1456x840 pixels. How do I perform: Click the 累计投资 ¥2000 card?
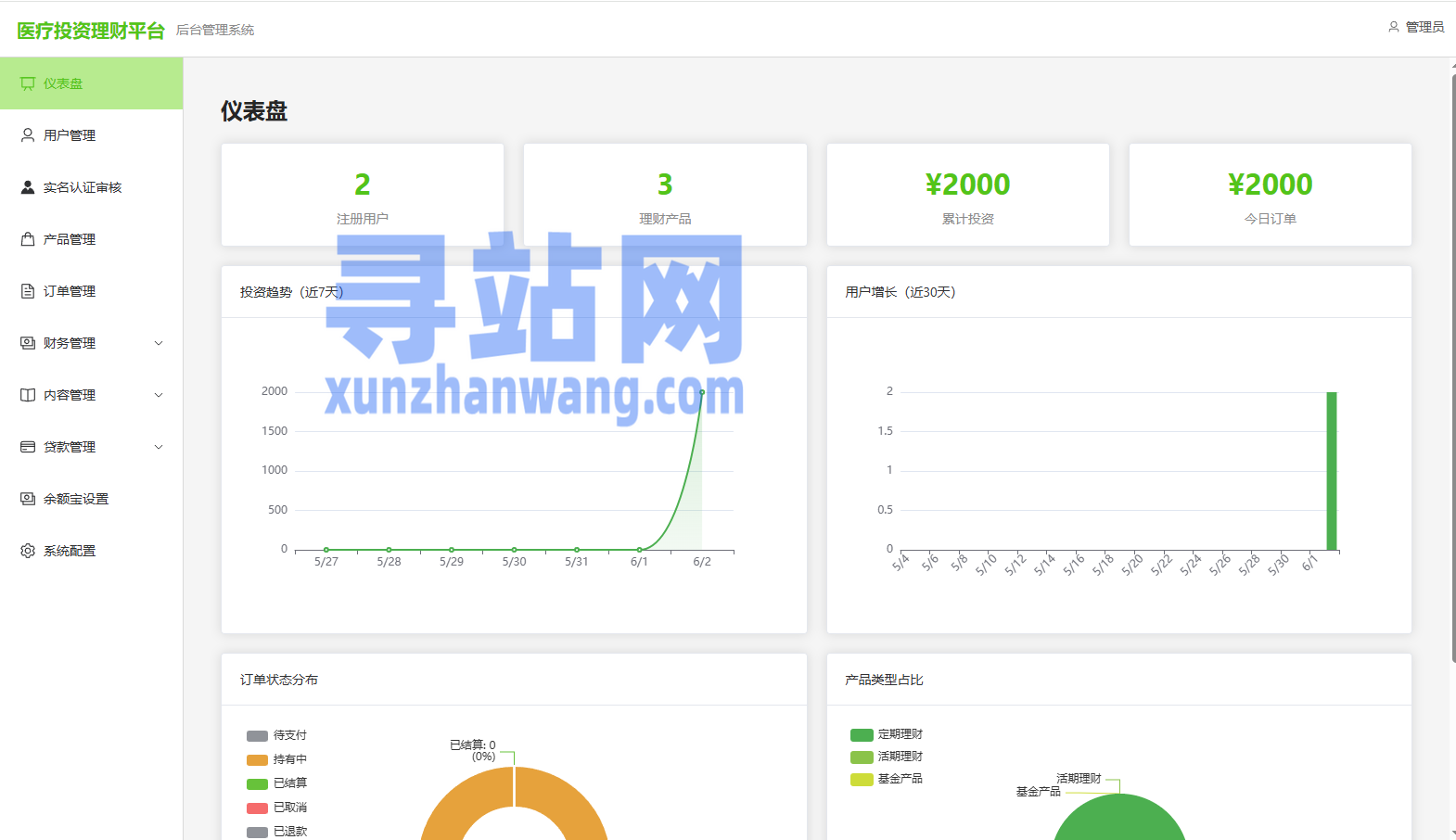click(968, 195)
